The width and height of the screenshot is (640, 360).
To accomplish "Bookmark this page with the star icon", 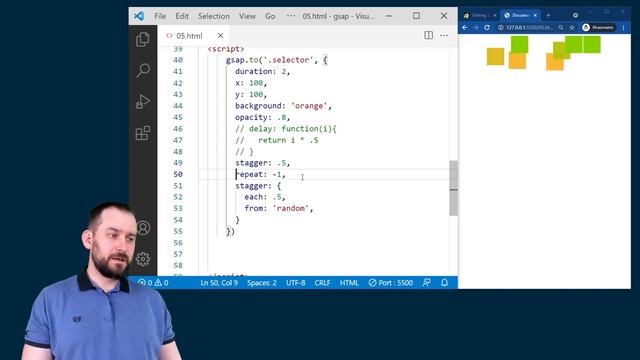I will (572, 27).
